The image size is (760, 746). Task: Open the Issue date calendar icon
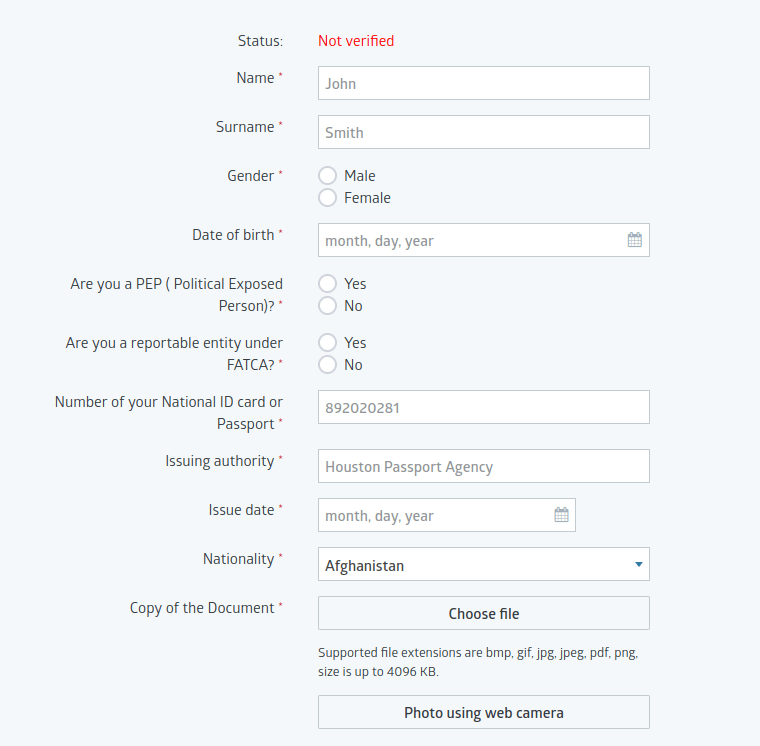[x=561, y=515]
